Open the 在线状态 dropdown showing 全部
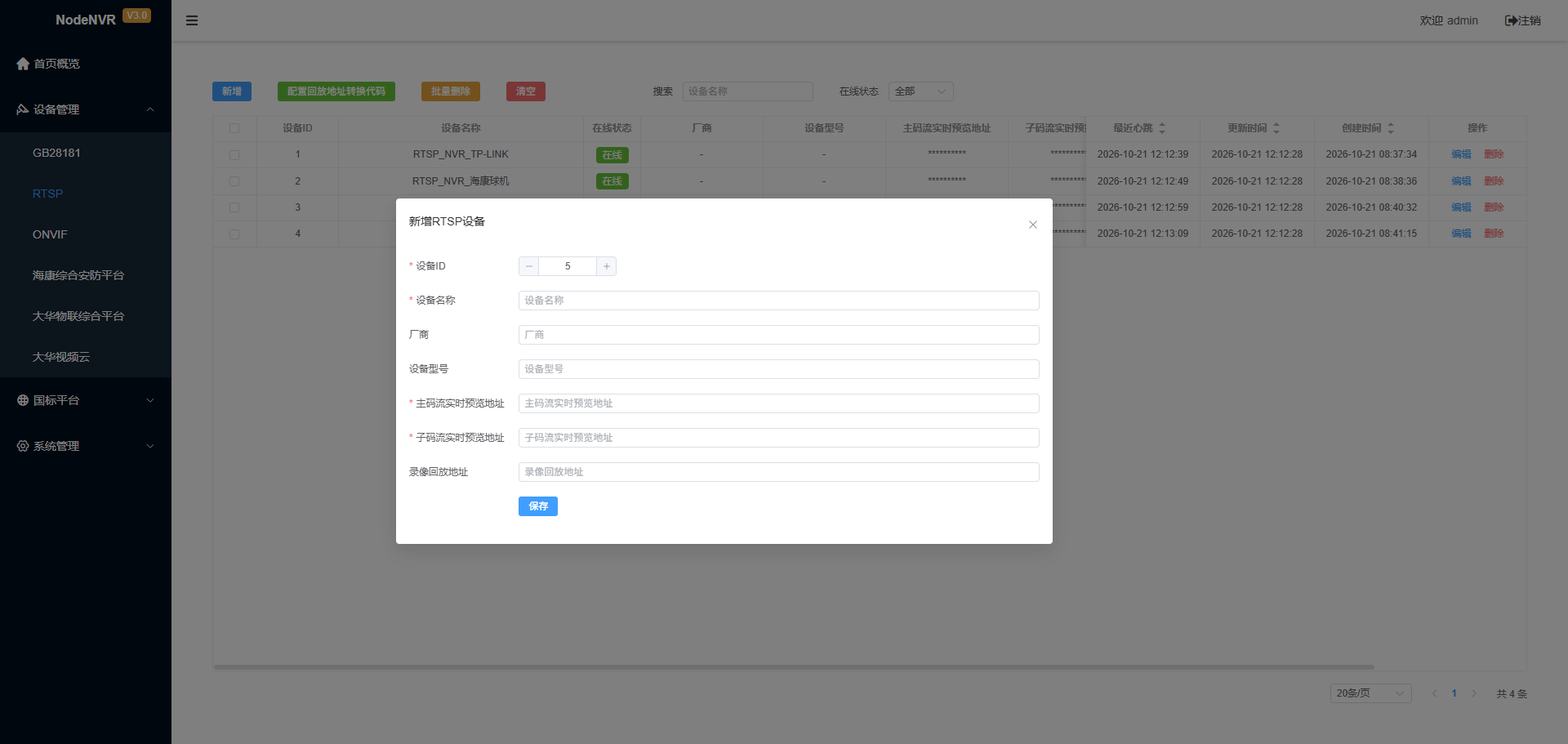Viewport: 1568px width, 744px height. [920, 91]
